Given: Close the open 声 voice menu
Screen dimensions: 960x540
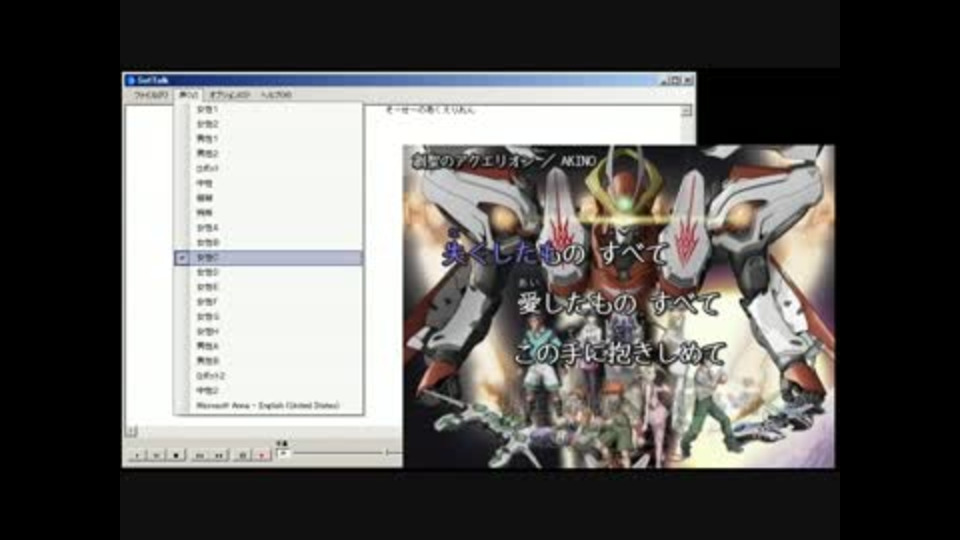Looking at the screenshot, I should coord(188,95).
